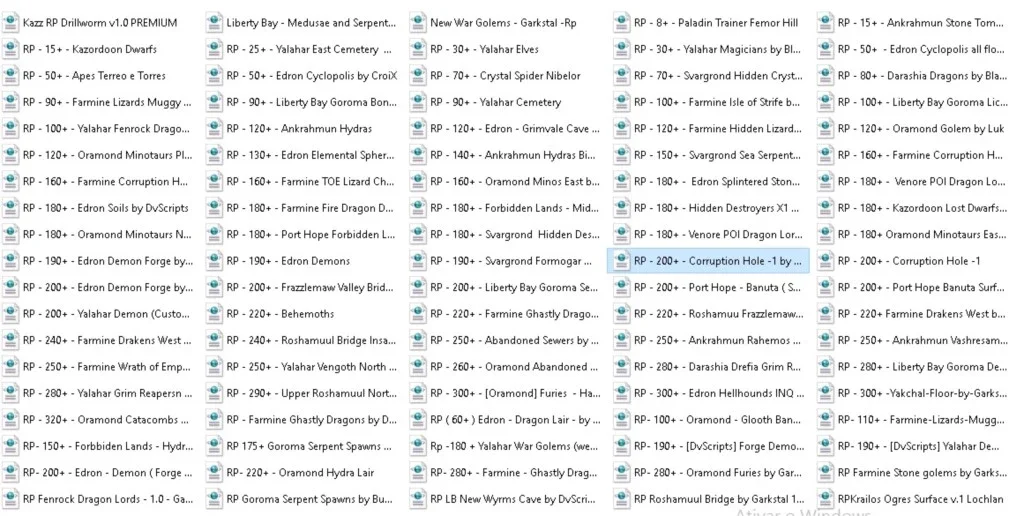
Task: Select file RP - 280+ - Darashia Drefia Grim R...
Action: tap(717, 367)
